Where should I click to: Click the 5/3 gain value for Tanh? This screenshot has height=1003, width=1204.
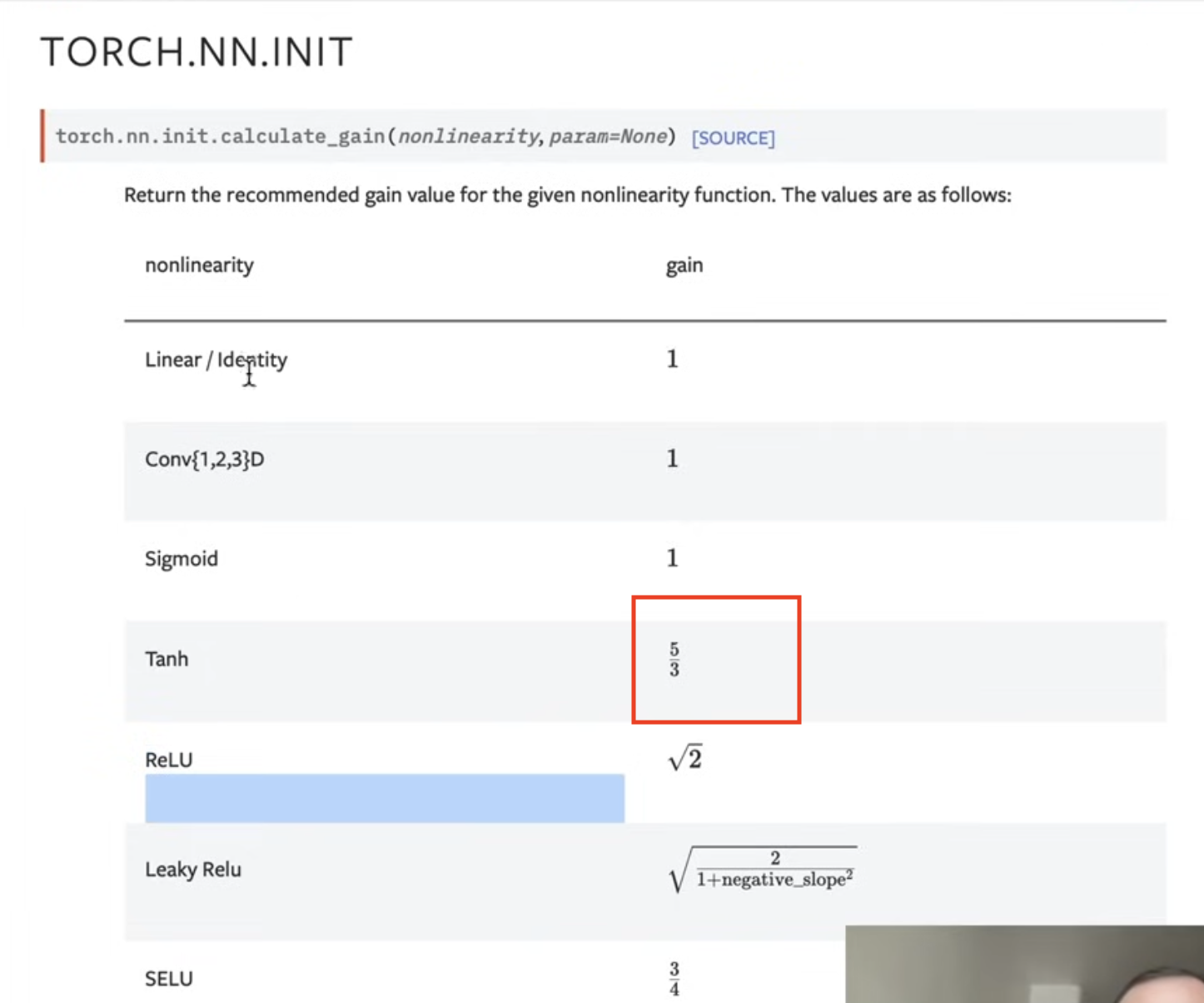674,659
